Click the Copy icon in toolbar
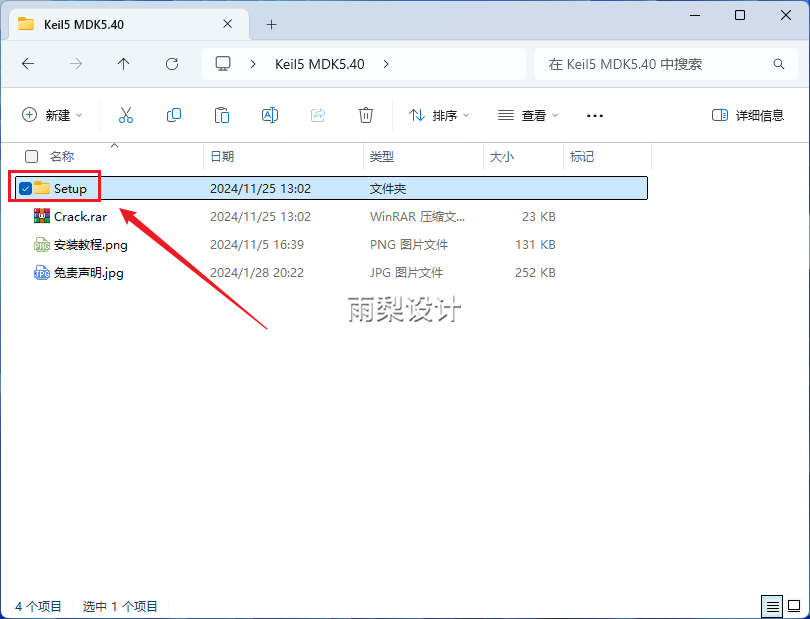 click(x=174, y=115)
